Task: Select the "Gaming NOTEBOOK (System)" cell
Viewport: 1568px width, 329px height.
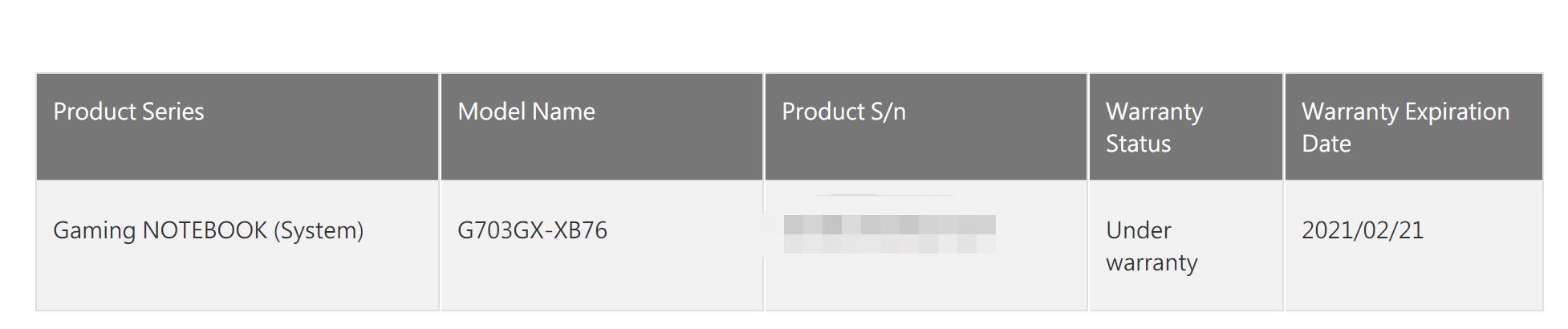Action: [x=208, y=230]
